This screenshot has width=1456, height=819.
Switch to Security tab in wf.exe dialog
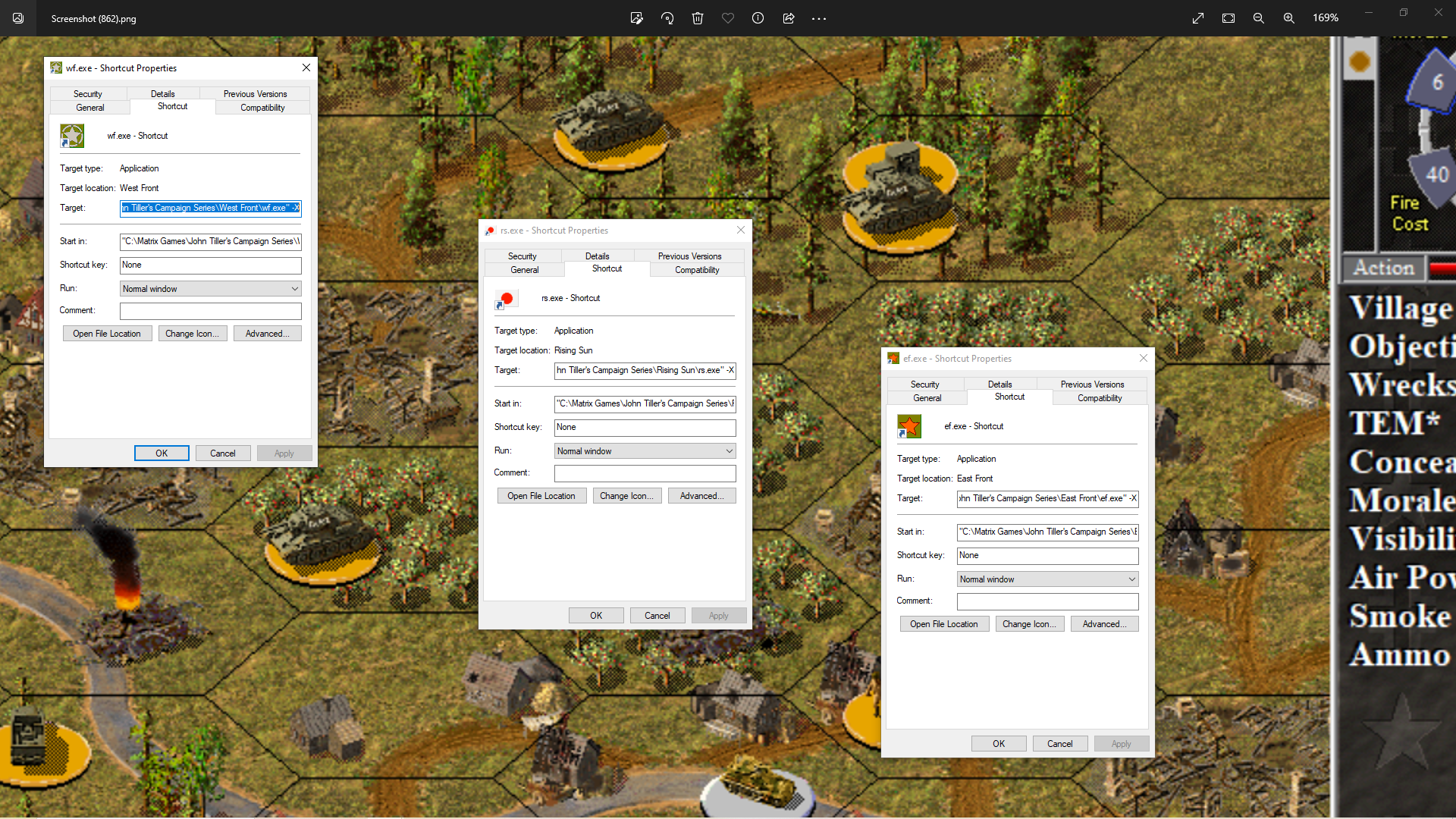[88, 94]
